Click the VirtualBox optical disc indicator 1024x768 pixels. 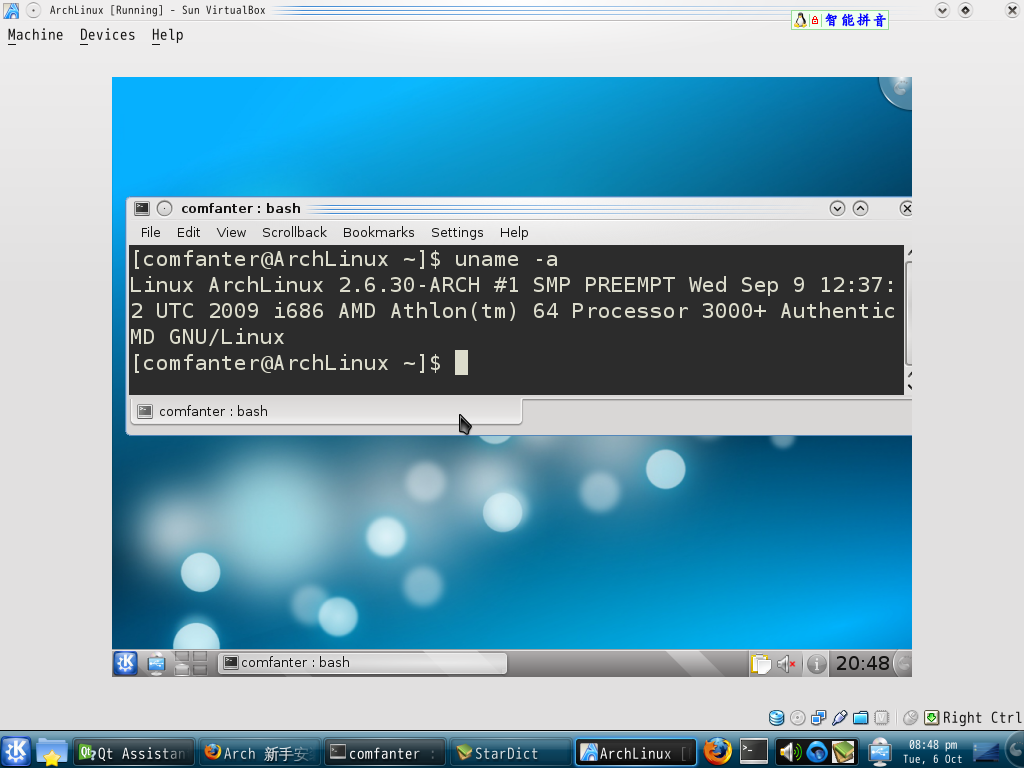click(797, 718)
